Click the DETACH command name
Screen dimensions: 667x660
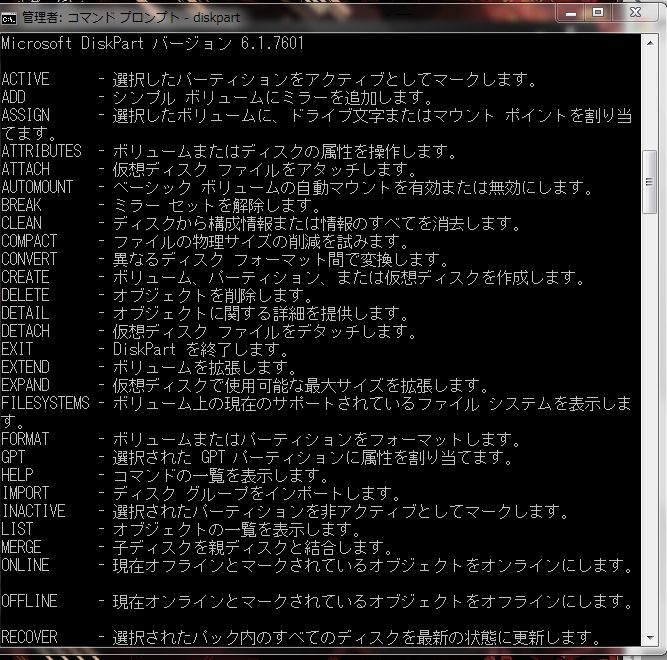(26, 331)
